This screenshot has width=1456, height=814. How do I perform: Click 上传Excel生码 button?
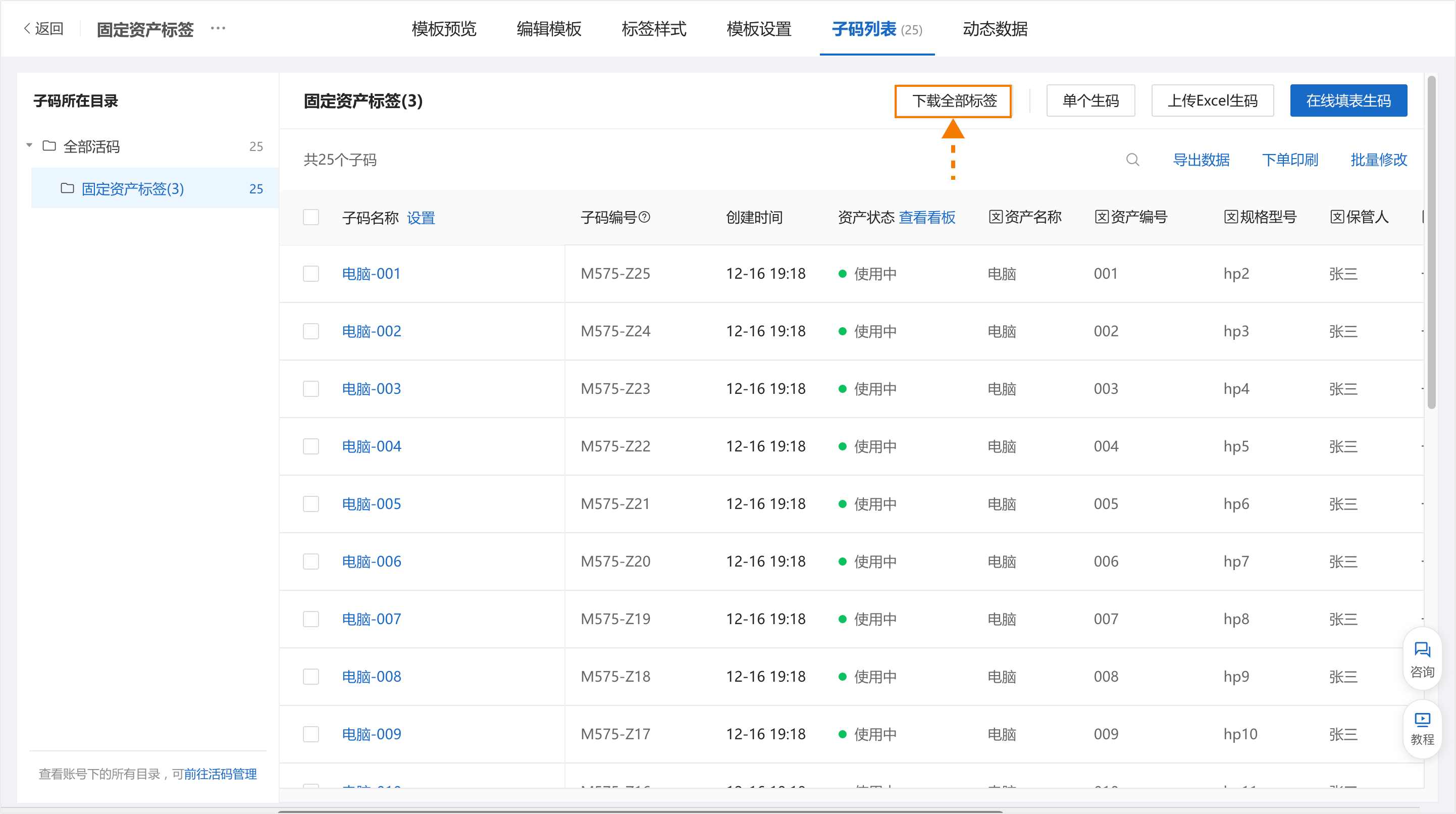point(1212,101)
